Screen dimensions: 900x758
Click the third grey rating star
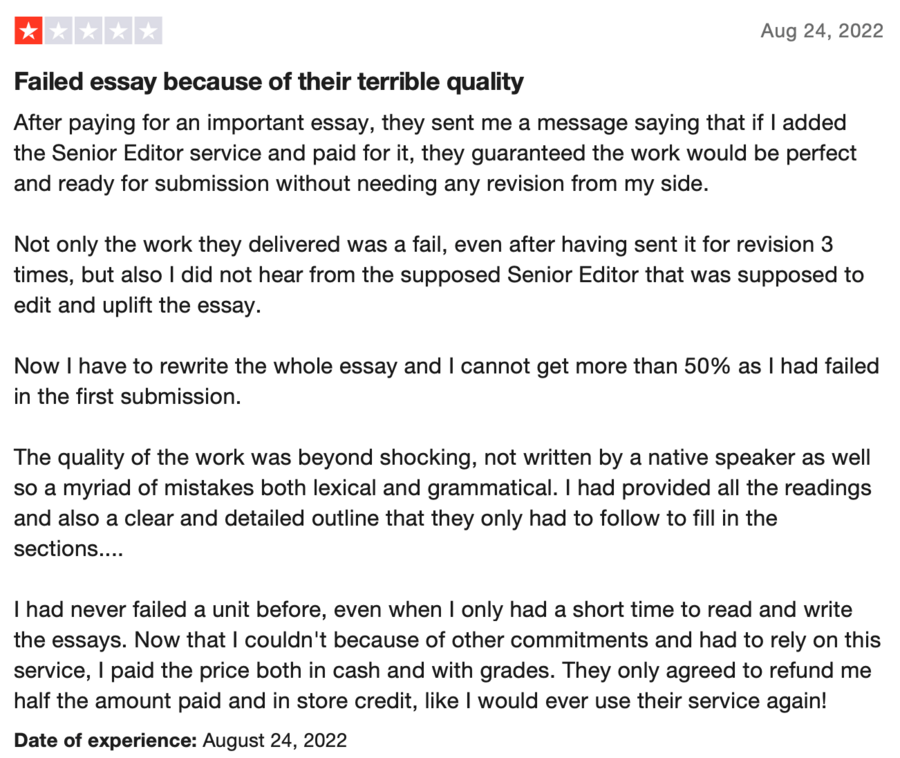88,31
